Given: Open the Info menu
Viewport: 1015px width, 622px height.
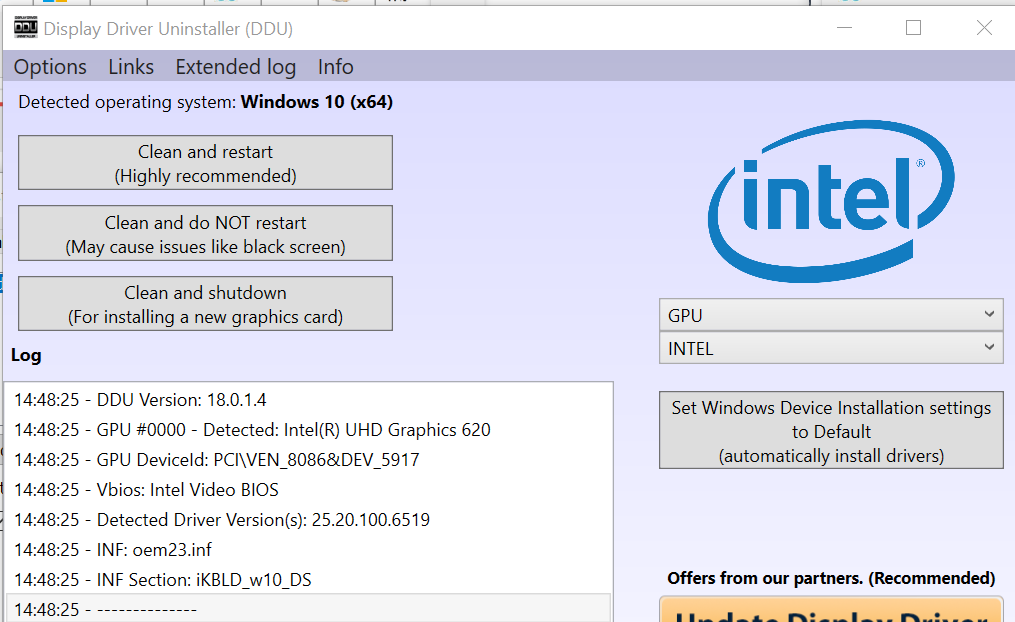Looking at the screenshot, I should (x=335, y=67).
